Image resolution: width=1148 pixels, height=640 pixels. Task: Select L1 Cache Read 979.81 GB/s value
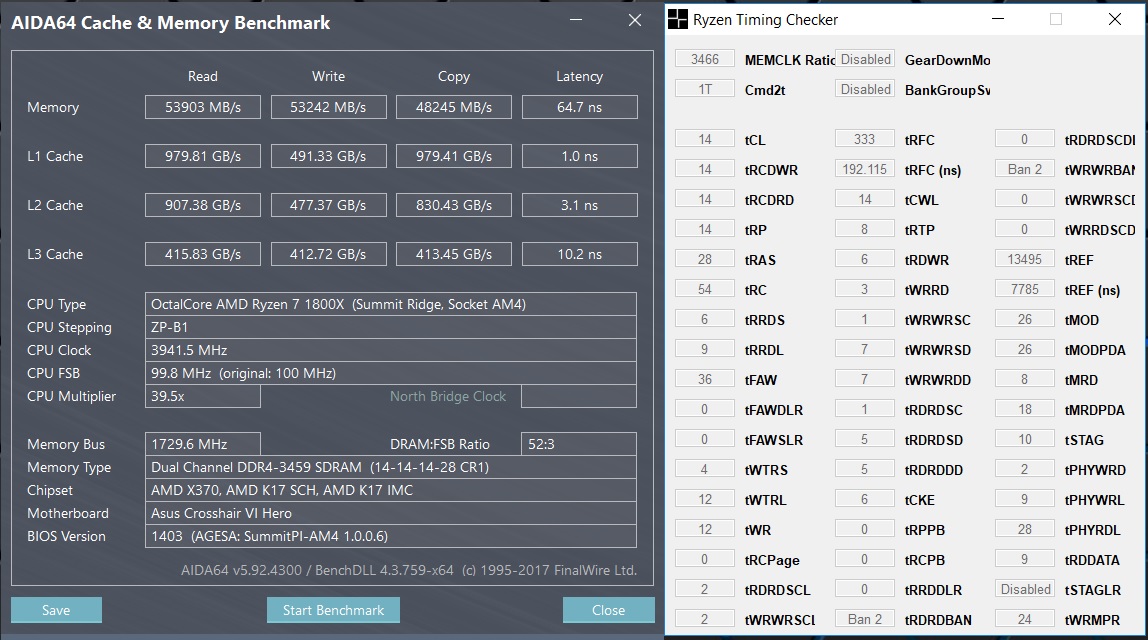click(203, 156)
